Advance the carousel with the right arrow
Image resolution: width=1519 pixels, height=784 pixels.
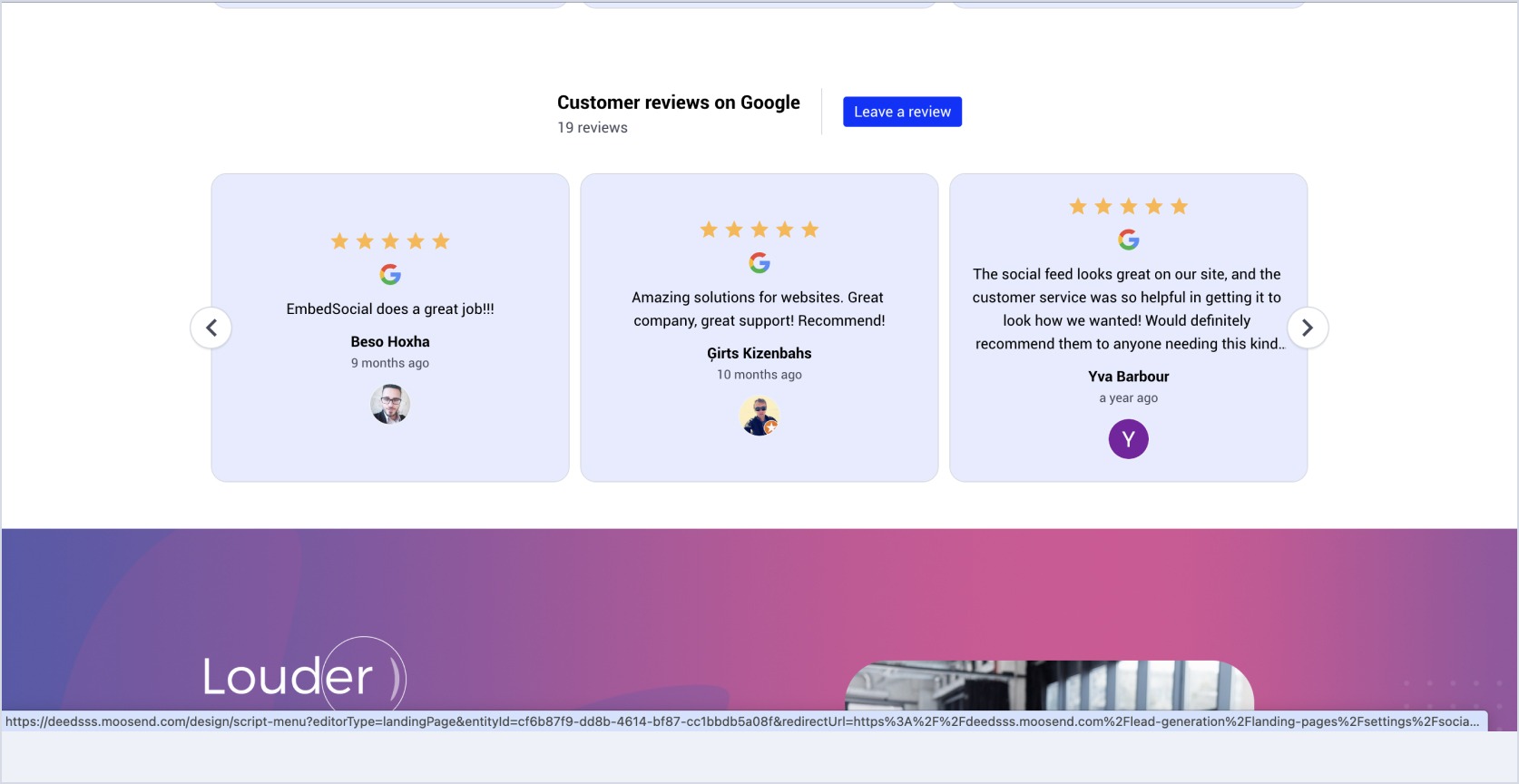[1308, 328]
